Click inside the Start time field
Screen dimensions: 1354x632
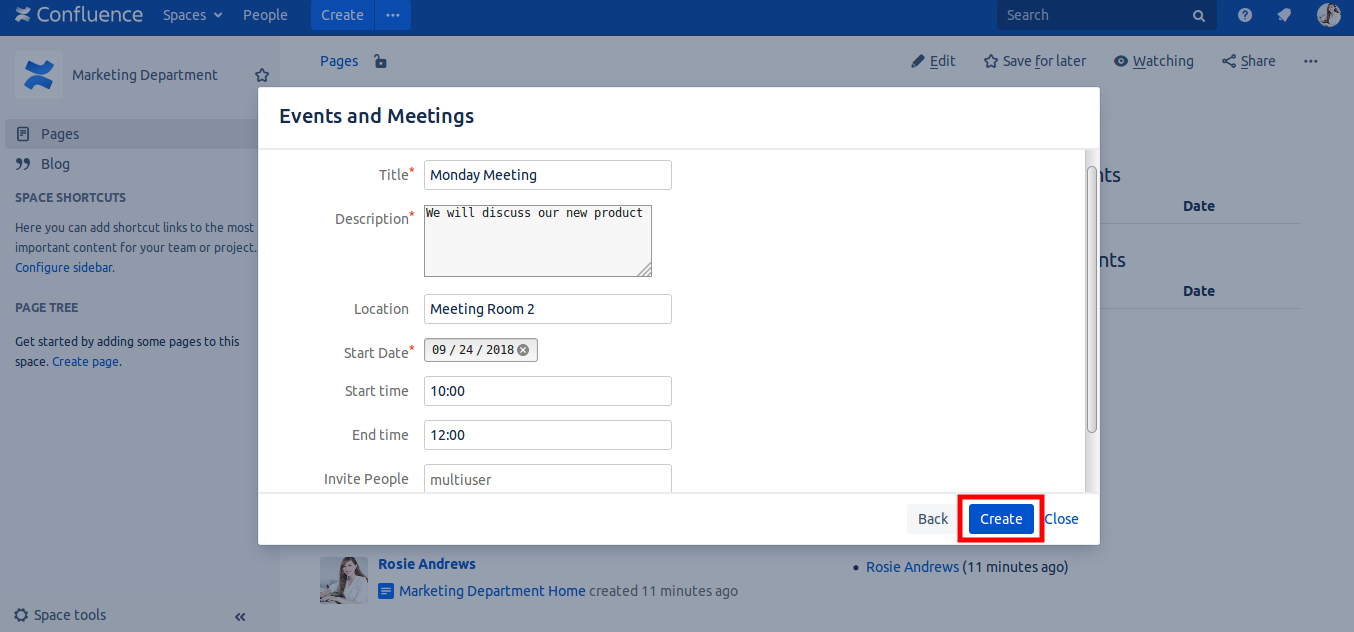pyautogui.click(x=547, y=390)
